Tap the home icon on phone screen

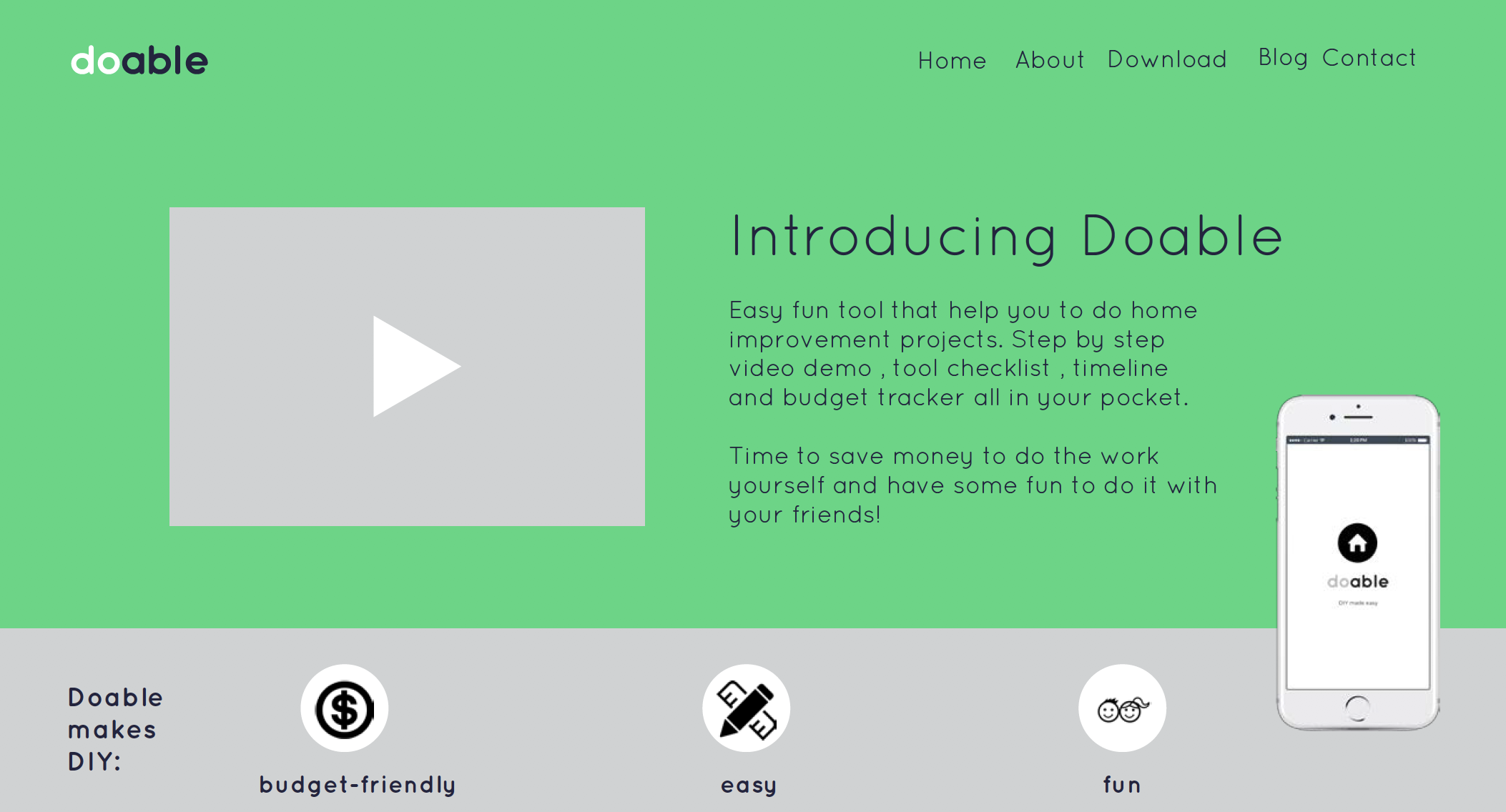pos(1357,543)
